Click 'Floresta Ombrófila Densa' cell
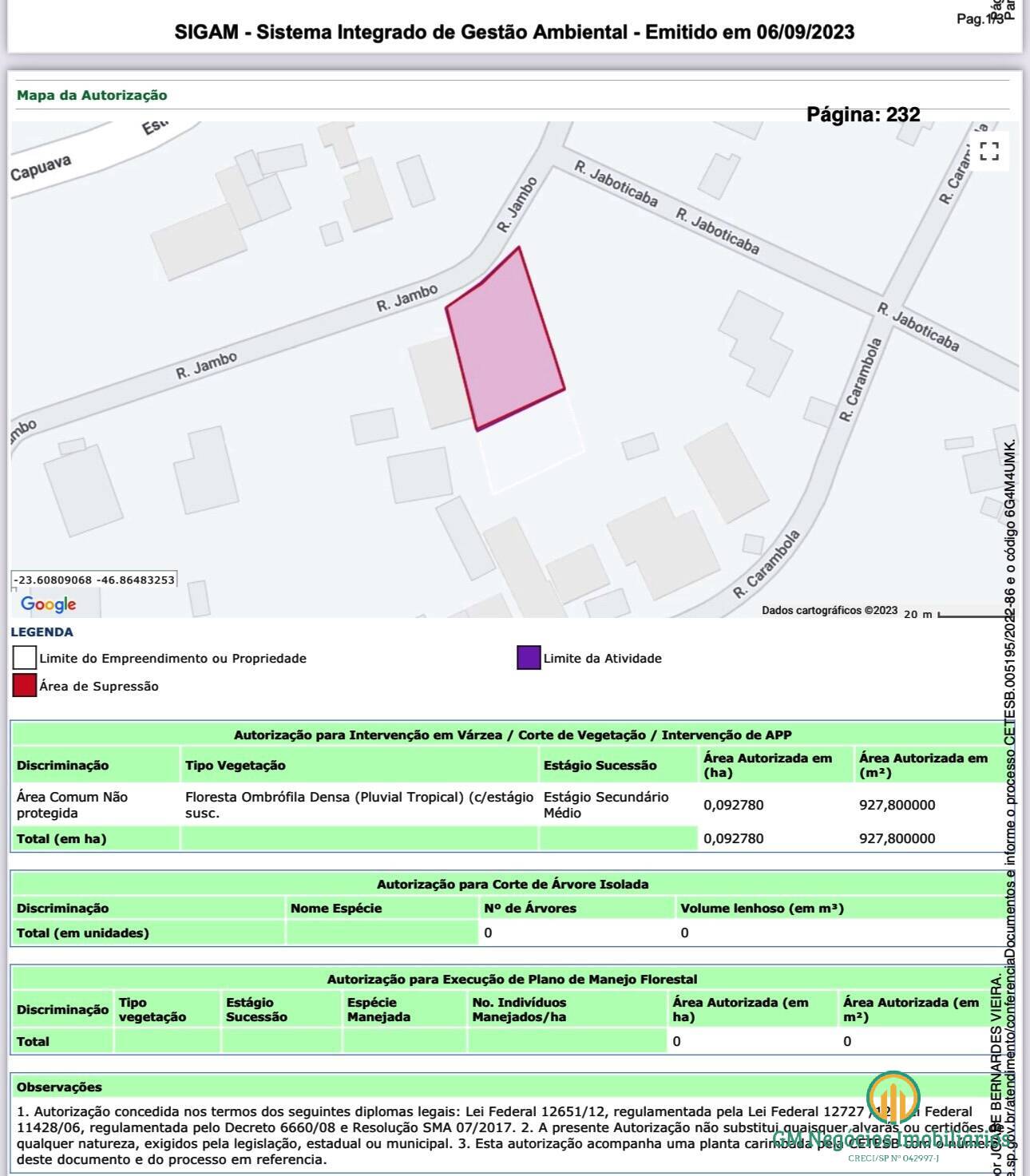Image resolution: width=1030 pixels, height=1176 pixels. pos(359,805)
